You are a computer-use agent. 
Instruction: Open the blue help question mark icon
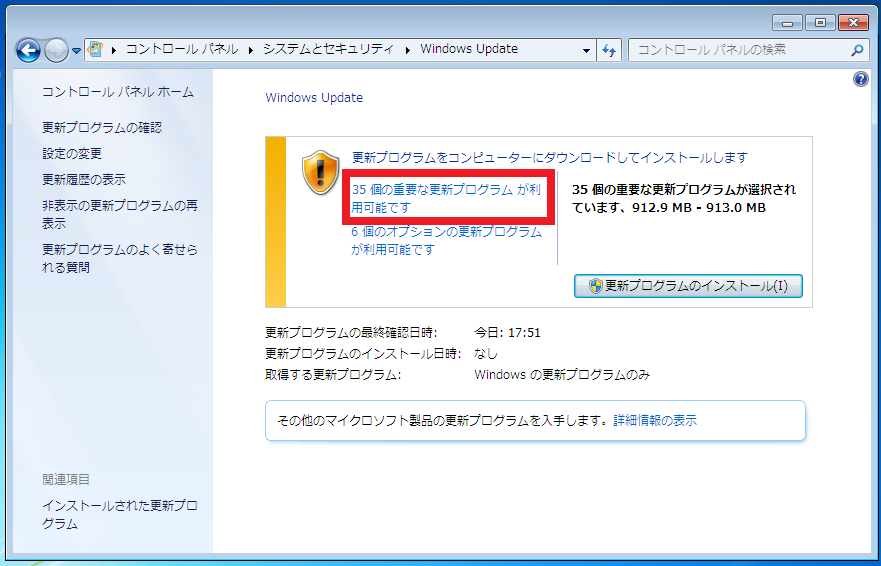[x=860, y=79]
